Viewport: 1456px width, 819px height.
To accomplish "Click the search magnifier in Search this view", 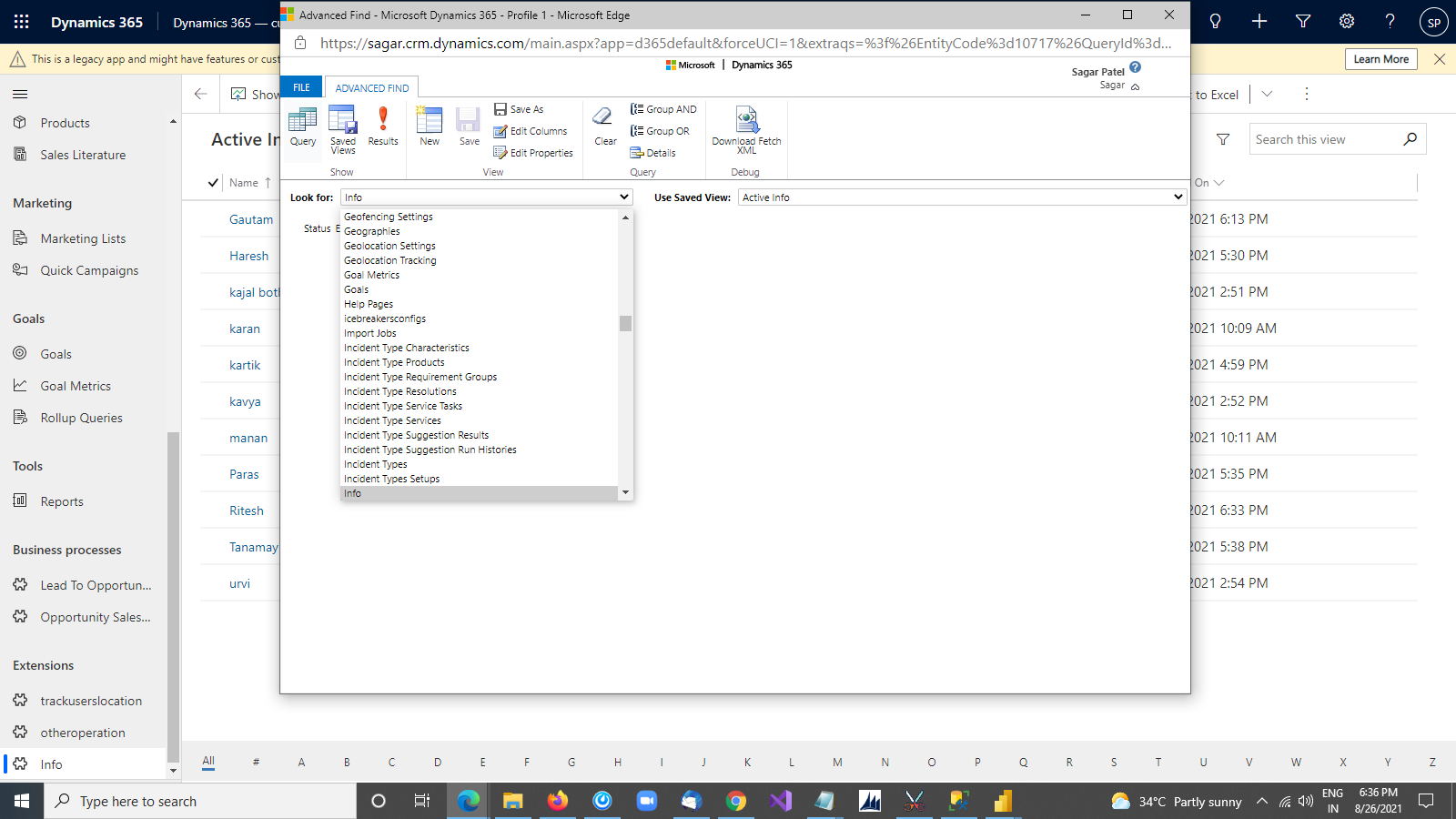I will click(x=1410, y=139).
